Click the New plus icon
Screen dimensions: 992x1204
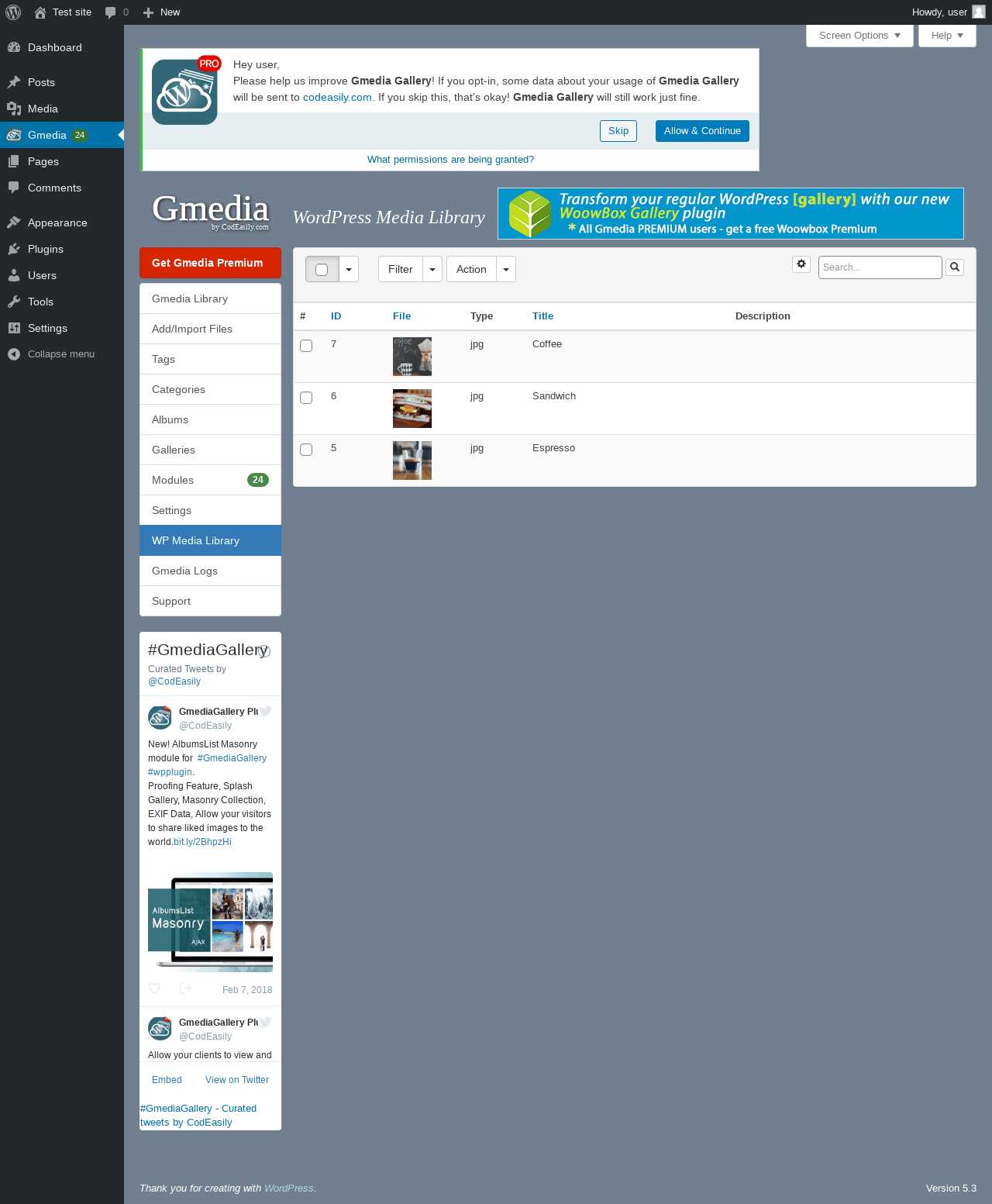pos(149,12)
